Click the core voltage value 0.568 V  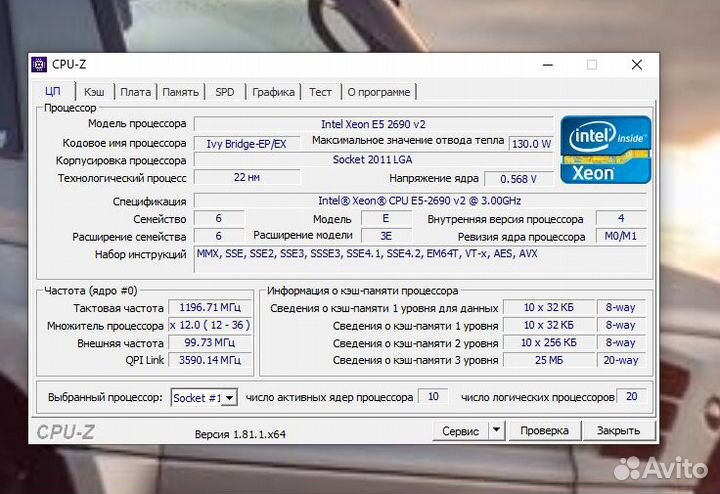518,179
